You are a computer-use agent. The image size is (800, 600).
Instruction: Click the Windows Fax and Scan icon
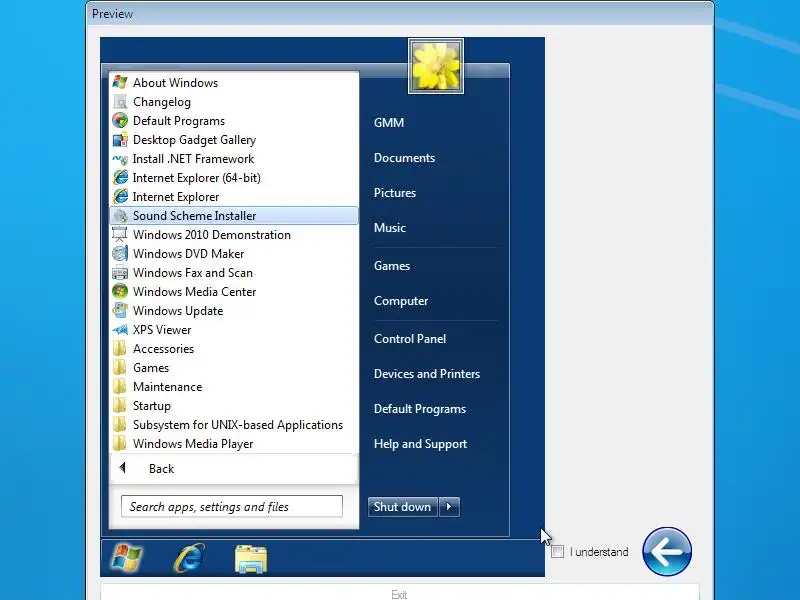120,272
